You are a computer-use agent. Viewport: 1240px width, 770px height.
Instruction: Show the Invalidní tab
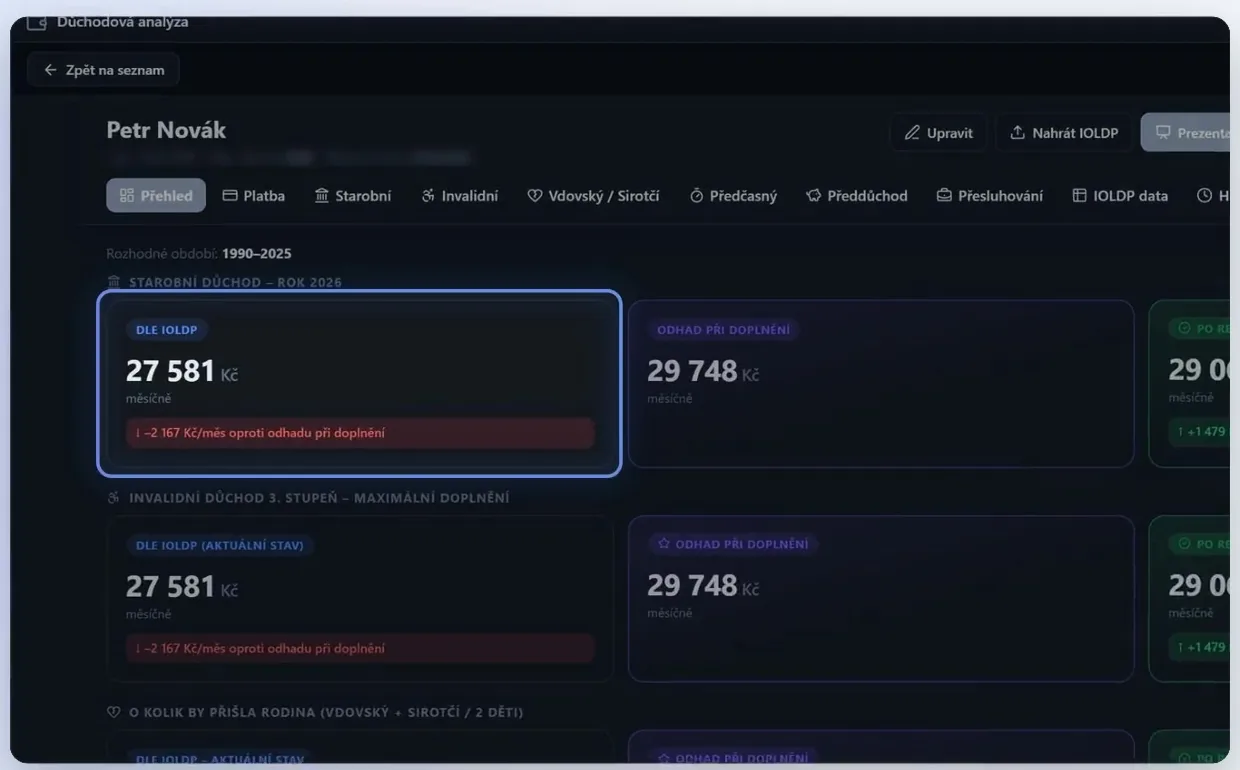460,196
